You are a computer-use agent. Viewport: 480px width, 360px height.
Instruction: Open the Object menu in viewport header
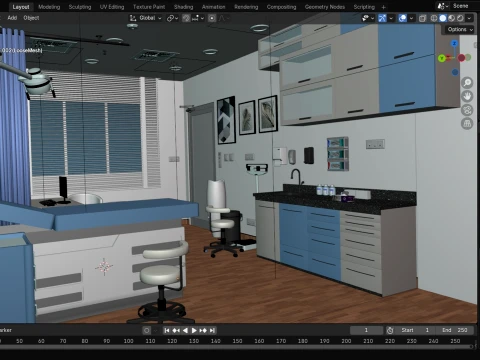[x=31, y=18]
